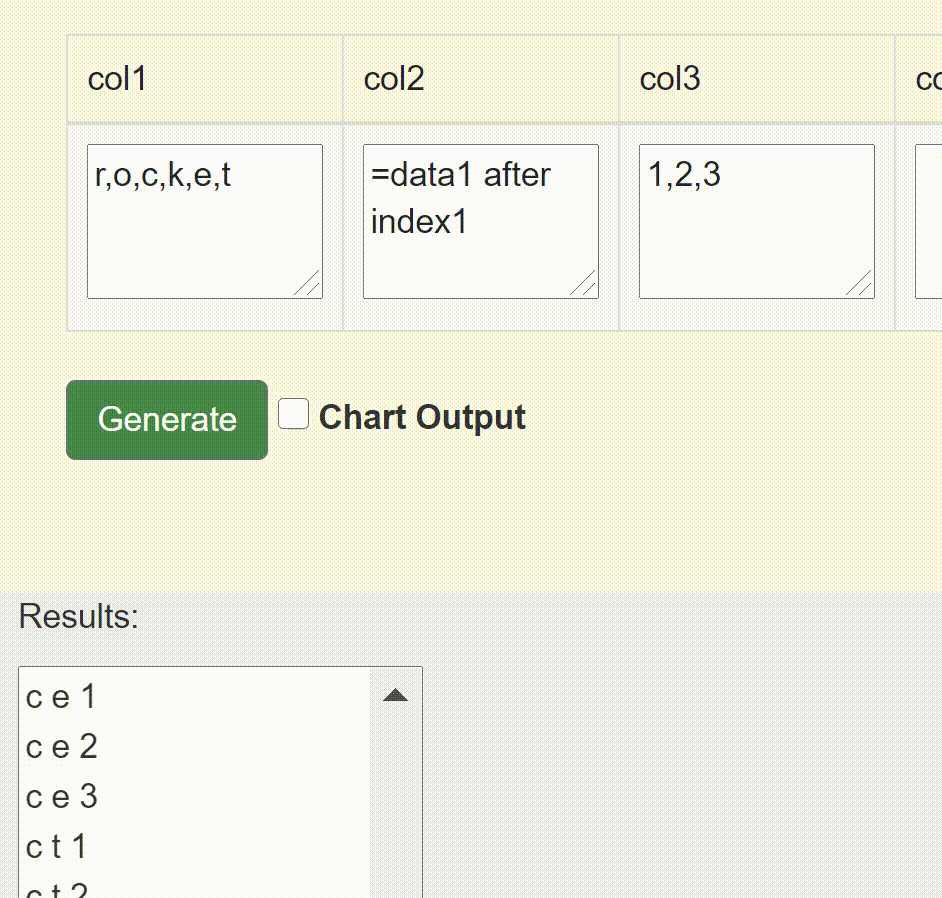Focus the col2 textarea with =data1 after index1
Viewport: 942px width, 898px height.
[x=481, y=221]
